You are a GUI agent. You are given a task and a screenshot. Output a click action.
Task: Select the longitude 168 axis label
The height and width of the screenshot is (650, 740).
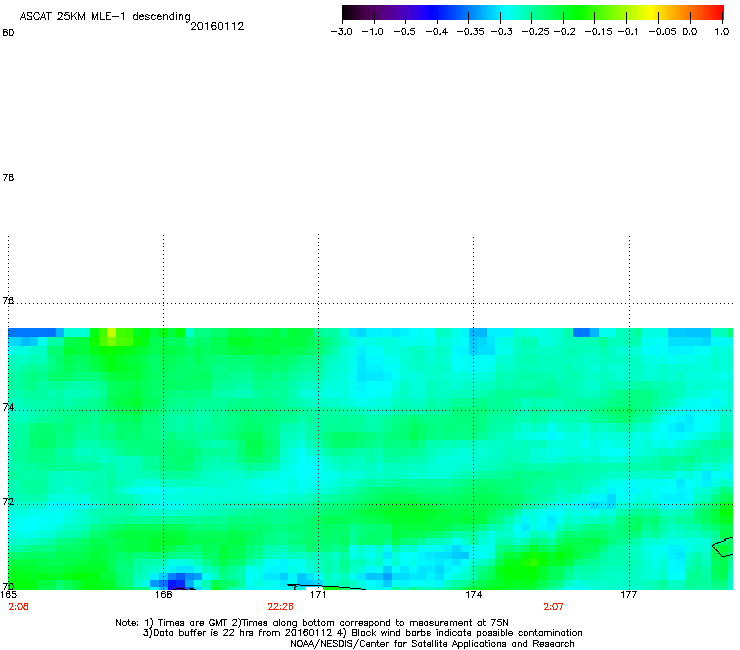[163, 595]
